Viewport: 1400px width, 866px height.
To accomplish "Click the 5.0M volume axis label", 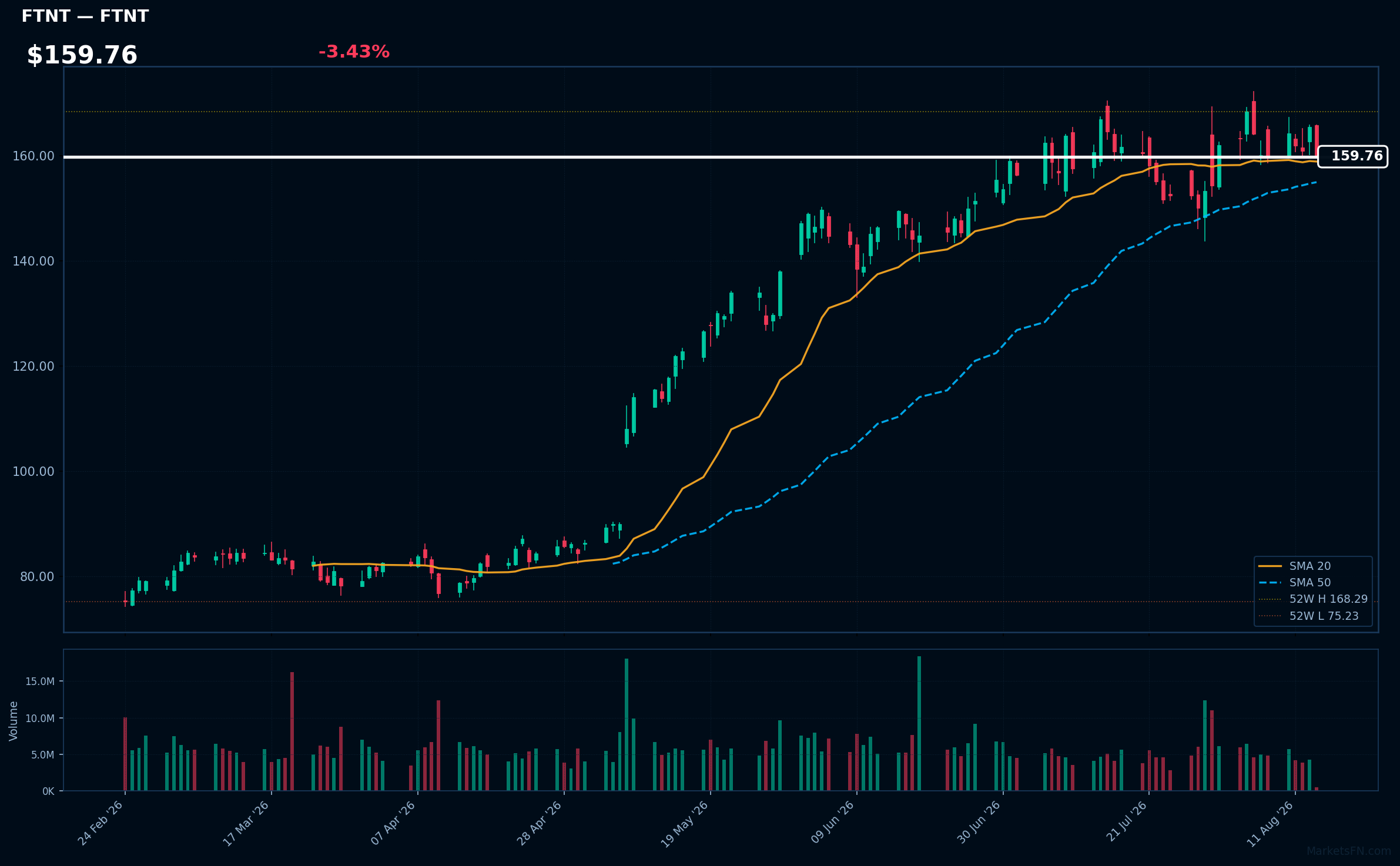I will click(x=43, y=755).
